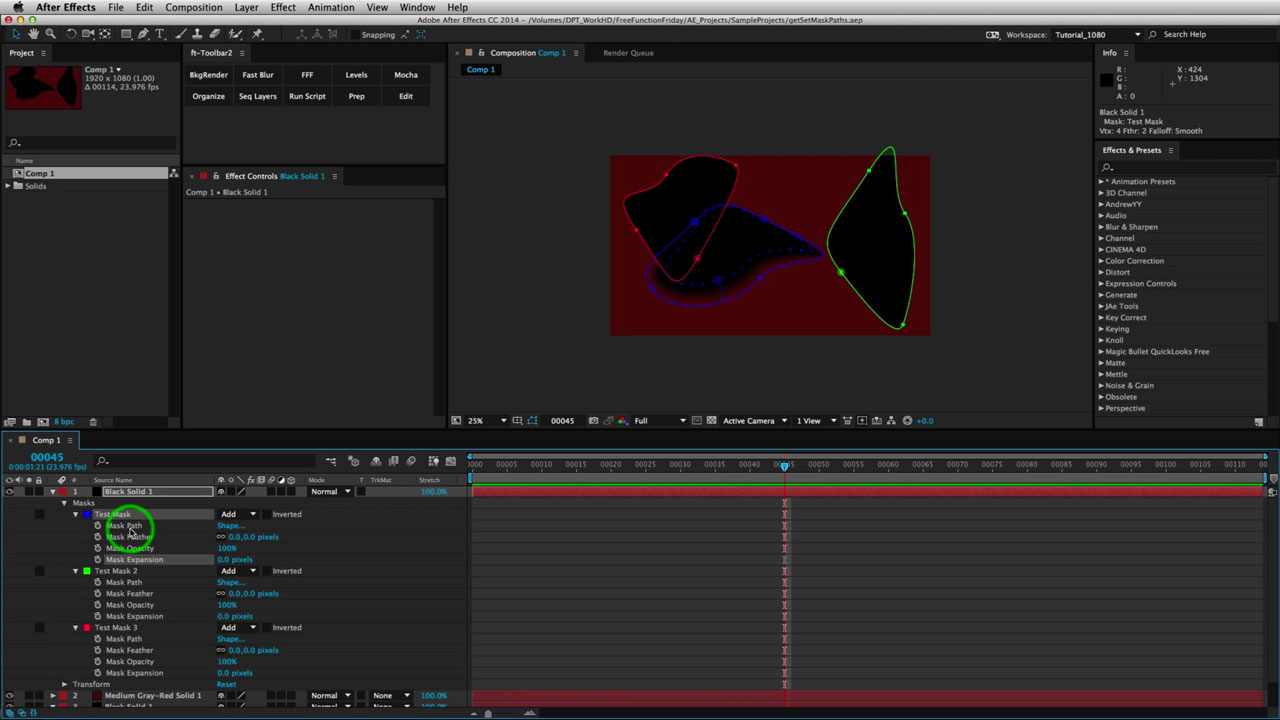Screen dimensions: 1280x720
Task: Open the 25% magnification dropdown
Action: click(487, 421)
